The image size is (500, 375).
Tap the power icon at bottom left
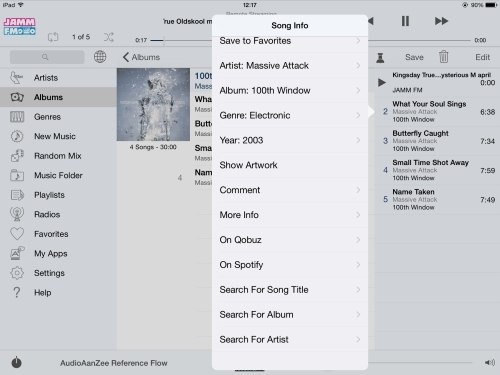16,362
